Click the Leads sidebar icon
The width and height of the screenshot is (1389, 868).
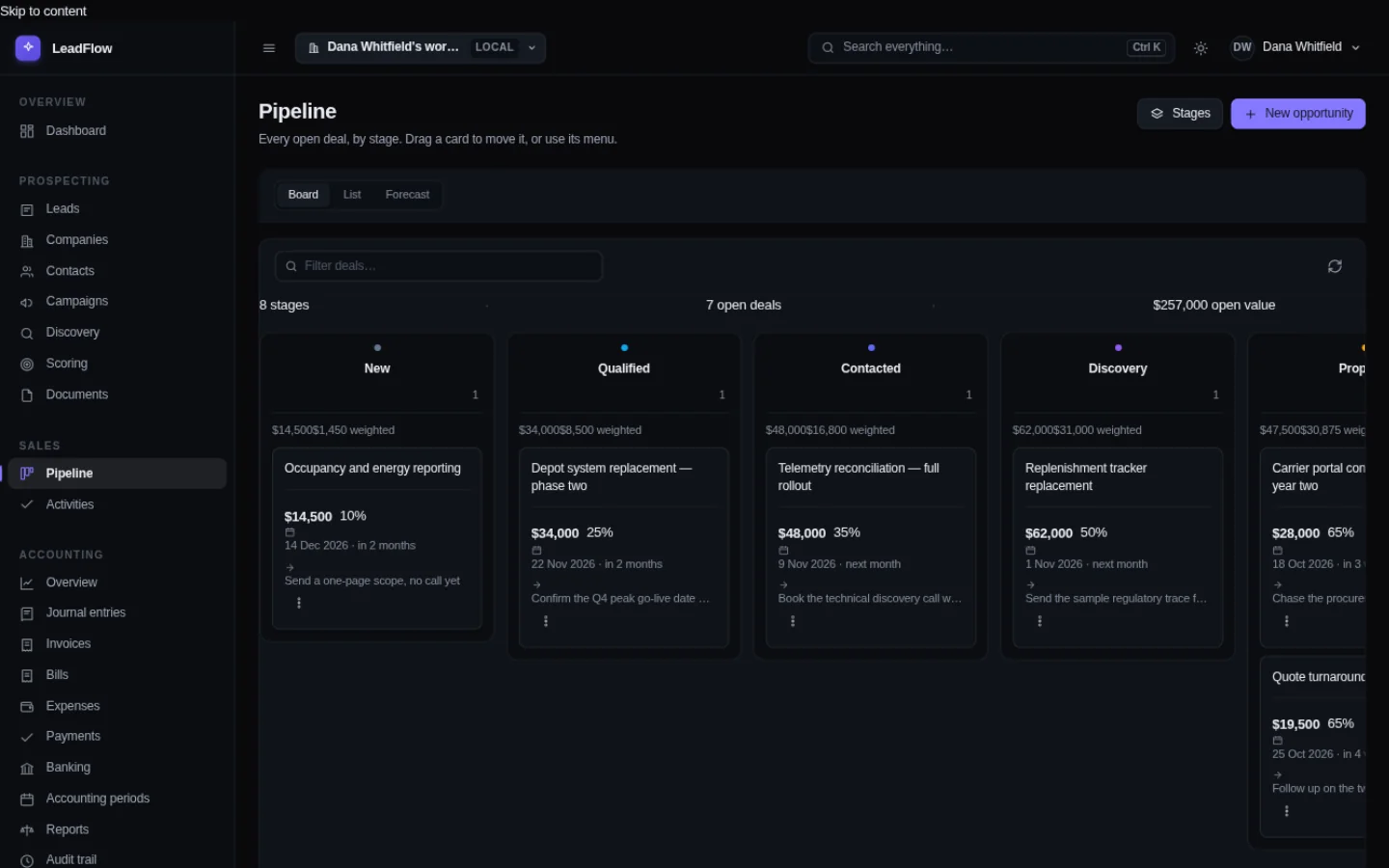[27, 209]
